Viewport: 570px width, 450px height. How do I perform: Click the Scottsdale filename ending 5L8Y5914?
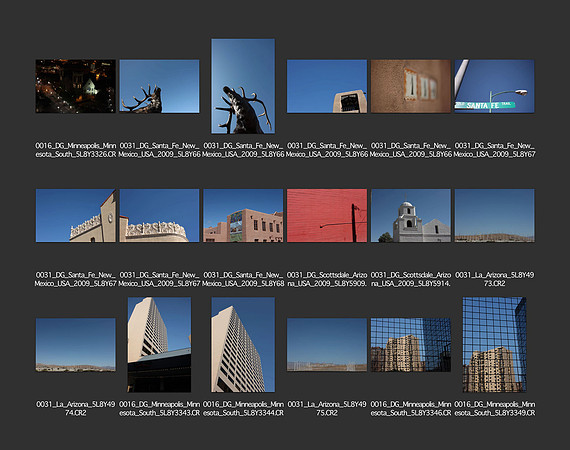(x=411, y=279)
